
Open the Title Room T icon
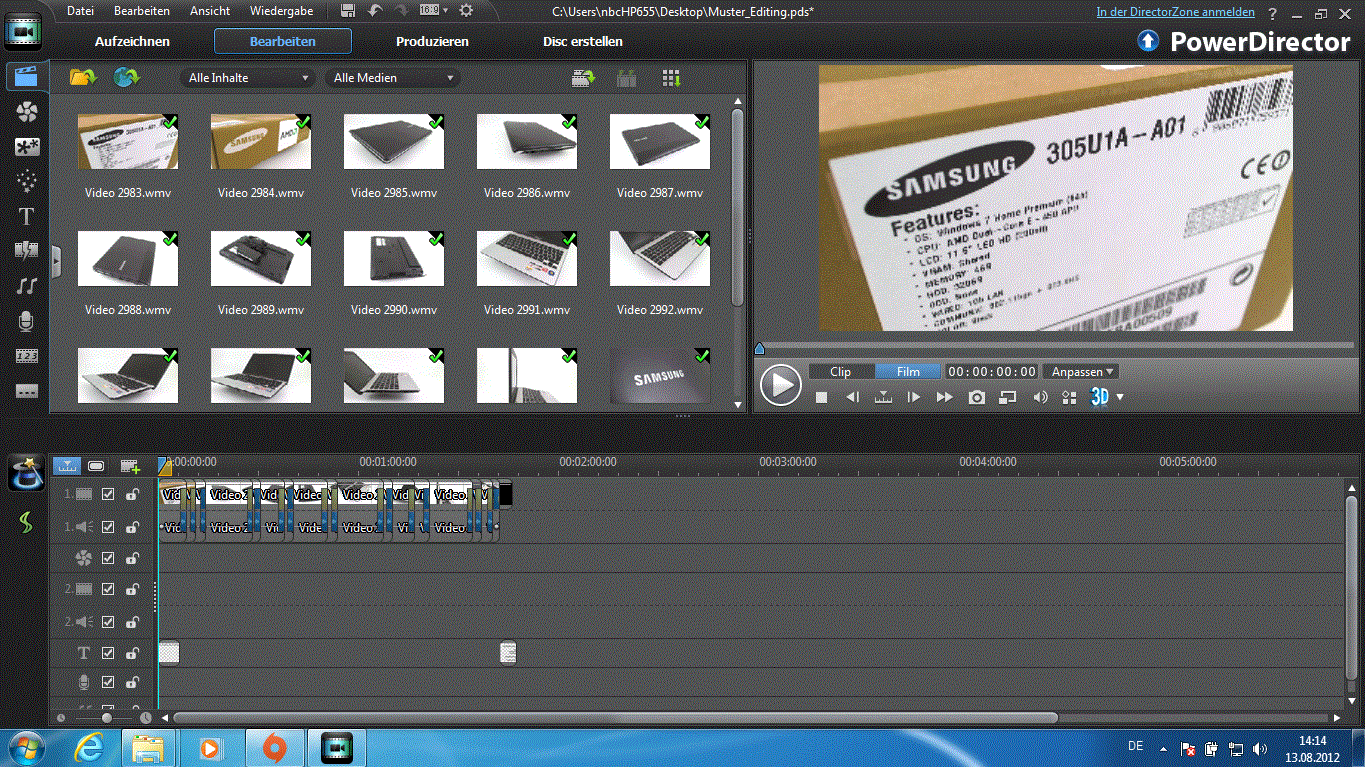click(x=27, y=216)
